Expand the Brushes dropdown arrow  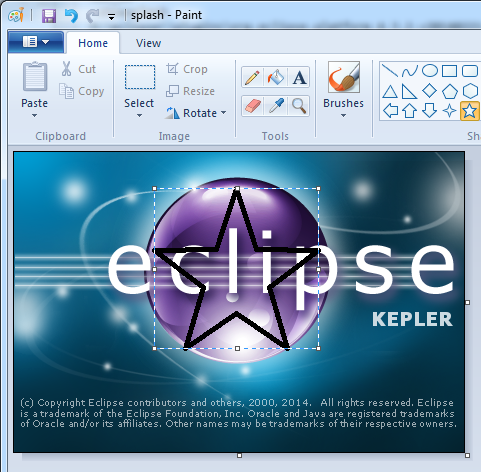click(343, 115)
